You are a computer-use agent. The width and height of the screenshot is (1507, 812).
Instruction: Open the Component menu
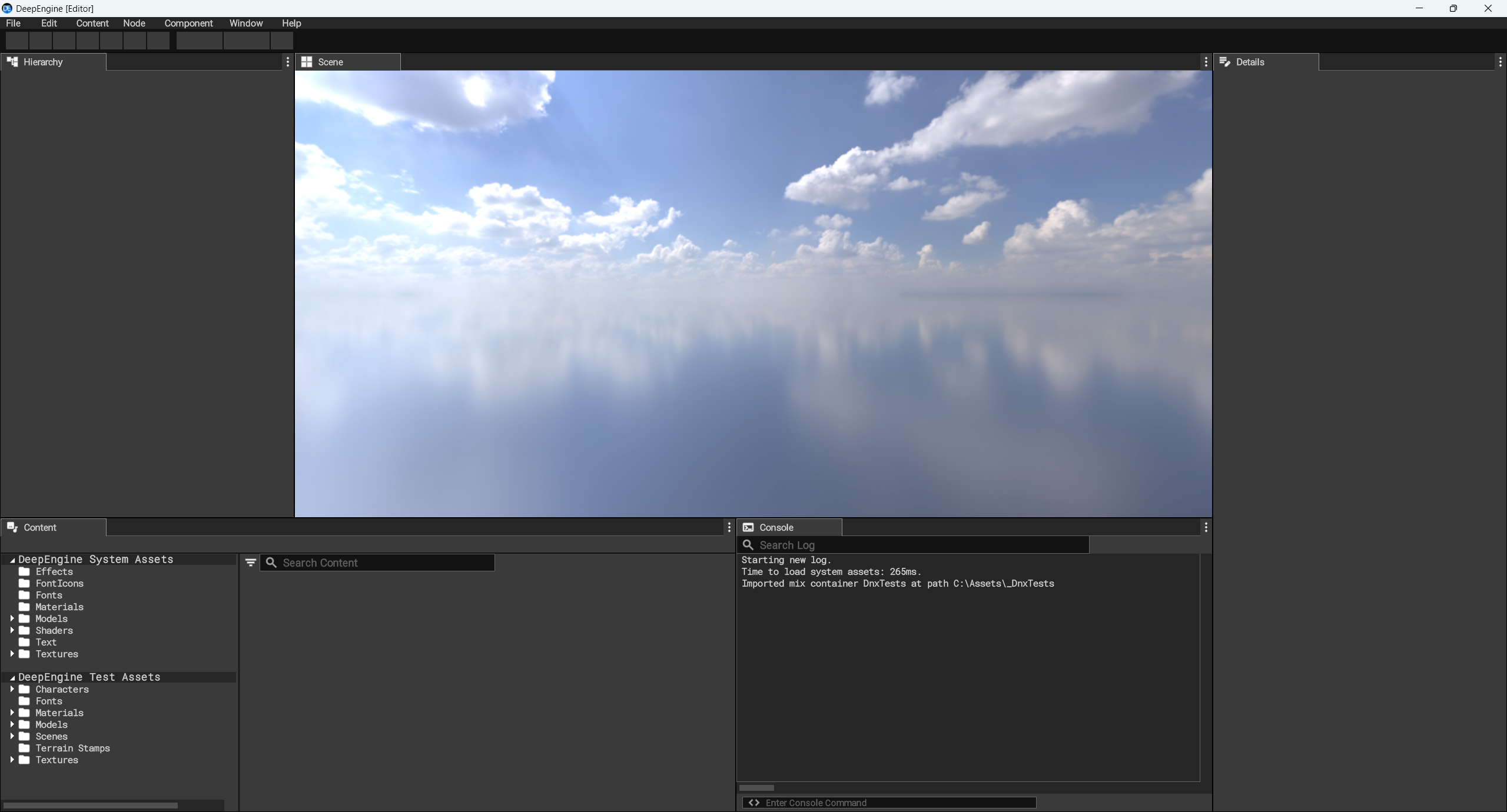[x=188, y=23]
